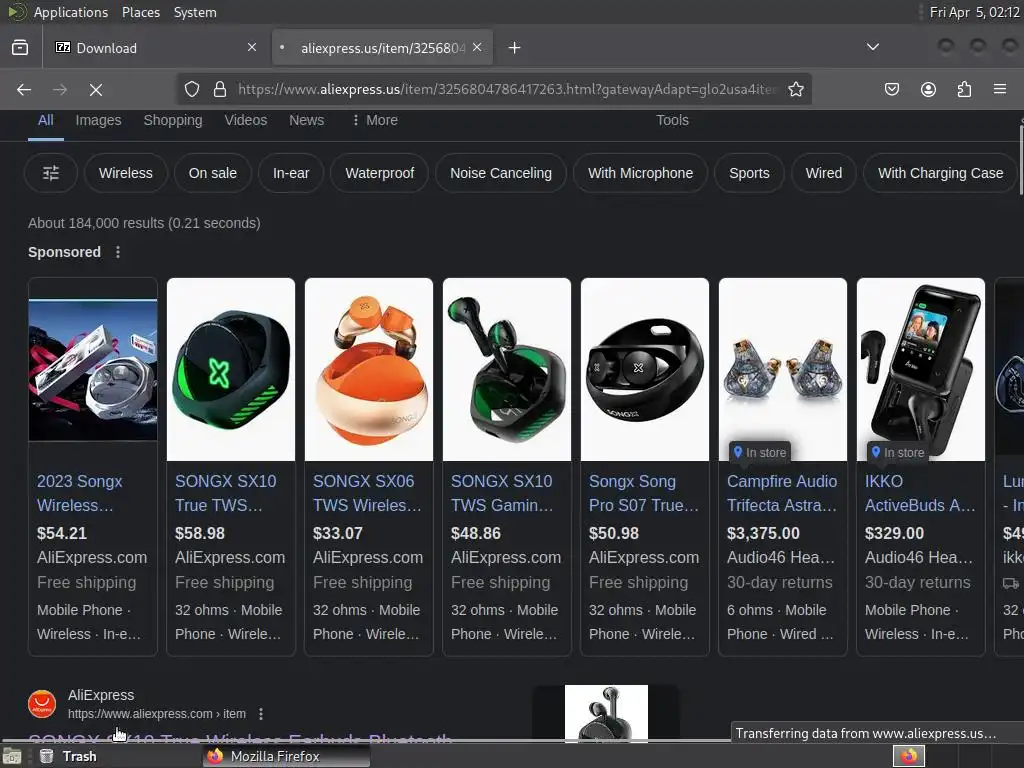
Task: Apply the In-ear filter chip
Action: pos(291,173)
